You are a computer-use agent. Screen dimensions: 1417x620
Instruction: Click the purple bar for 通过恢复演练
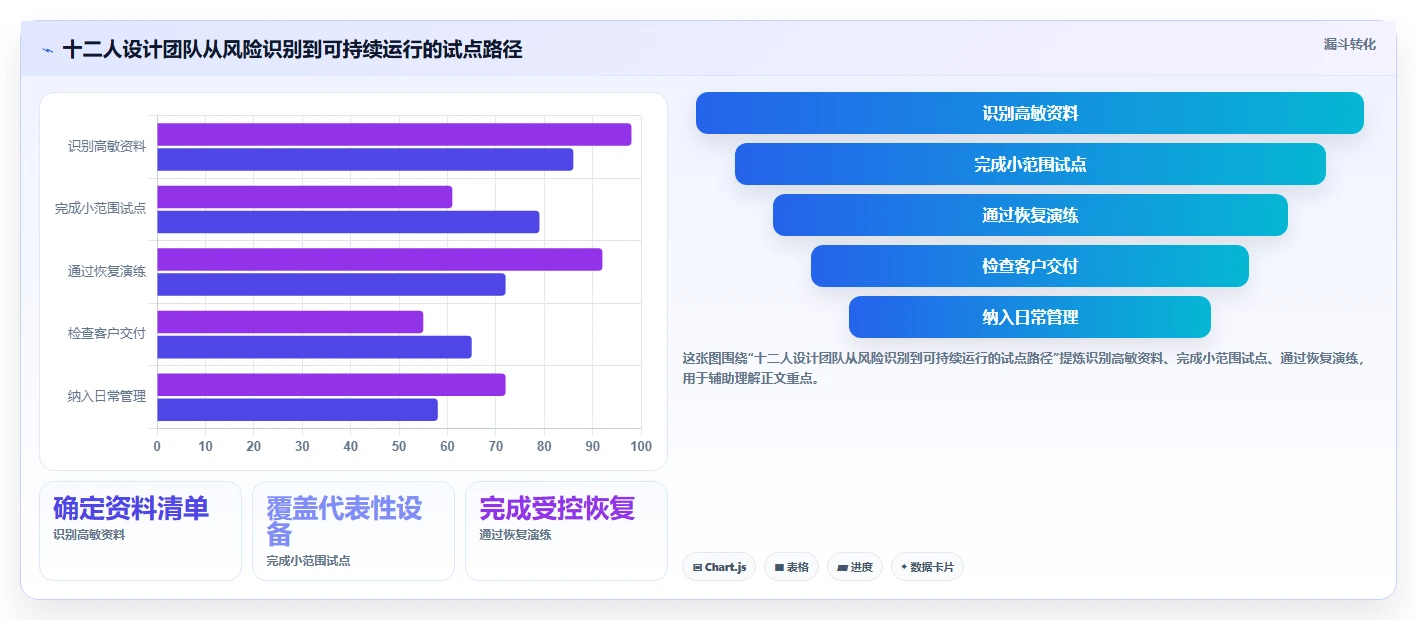380,259
